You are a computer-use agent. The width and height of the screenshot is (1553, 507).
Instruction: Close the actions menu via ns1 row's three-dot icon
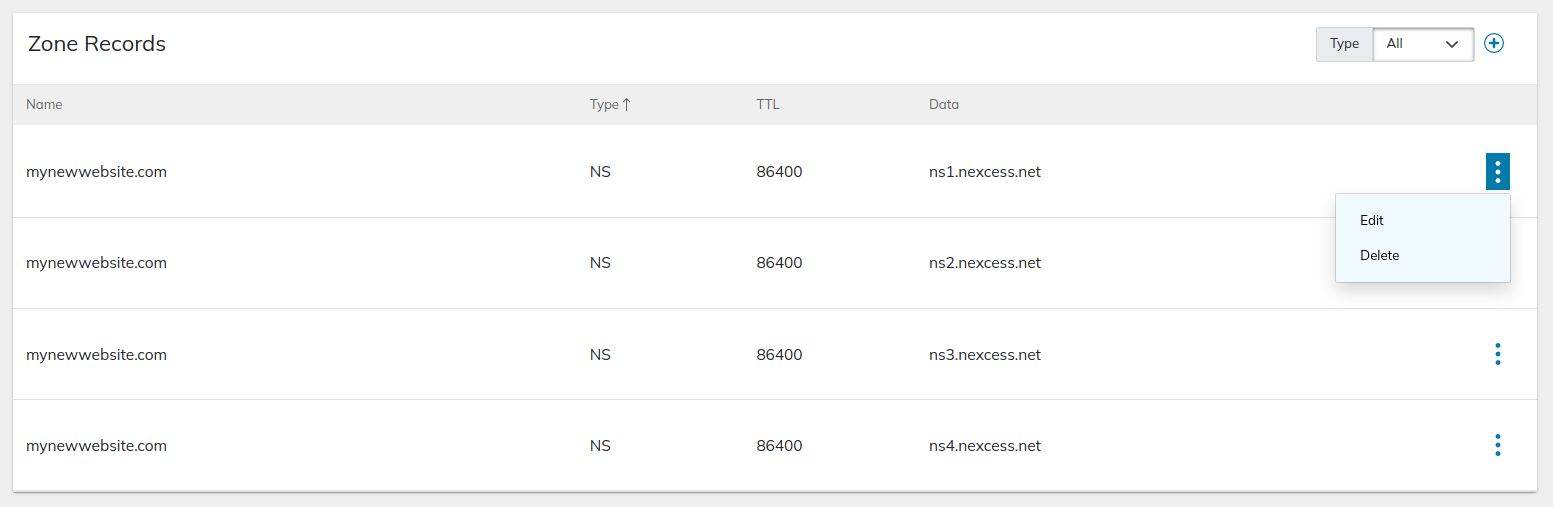(1497, 172)
